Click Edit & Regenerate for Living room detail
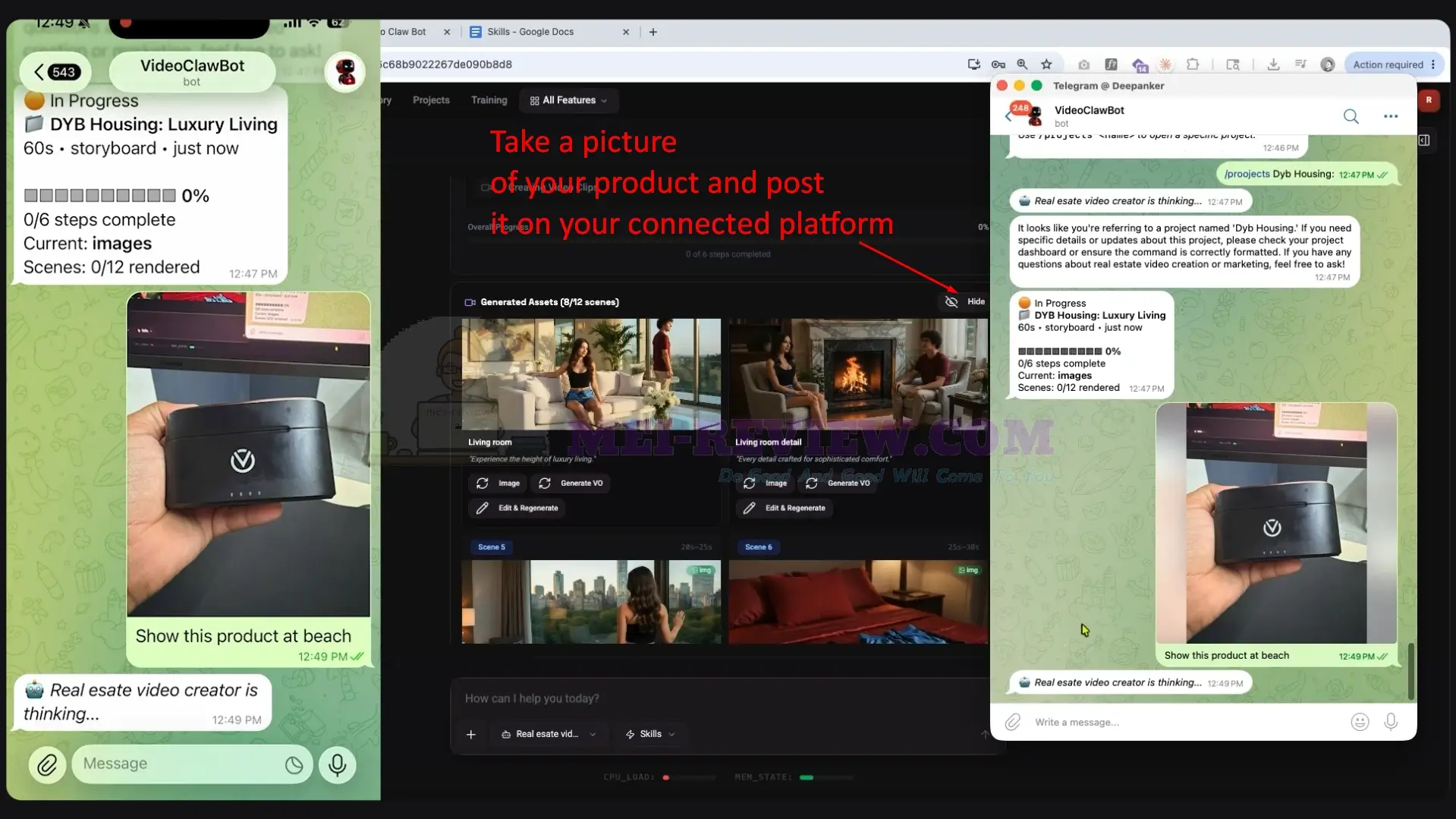The height and width of the screenshot is (819, 1456). (x=785, y=509)
